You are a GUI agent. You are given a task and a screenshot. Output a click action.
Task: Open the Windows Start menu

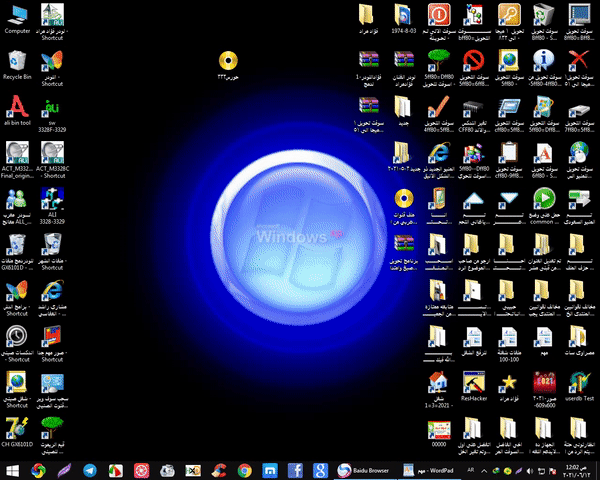tap(12, 470)
